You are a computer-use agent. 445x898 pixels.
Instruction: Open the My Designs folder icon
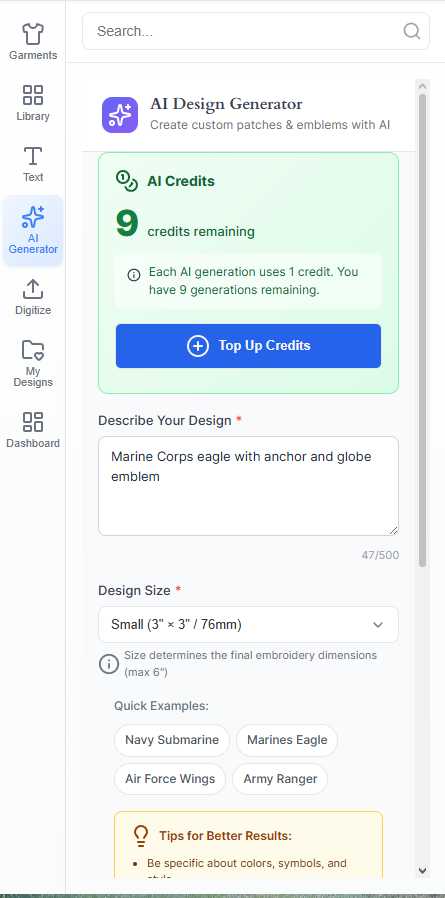point(33,349)
